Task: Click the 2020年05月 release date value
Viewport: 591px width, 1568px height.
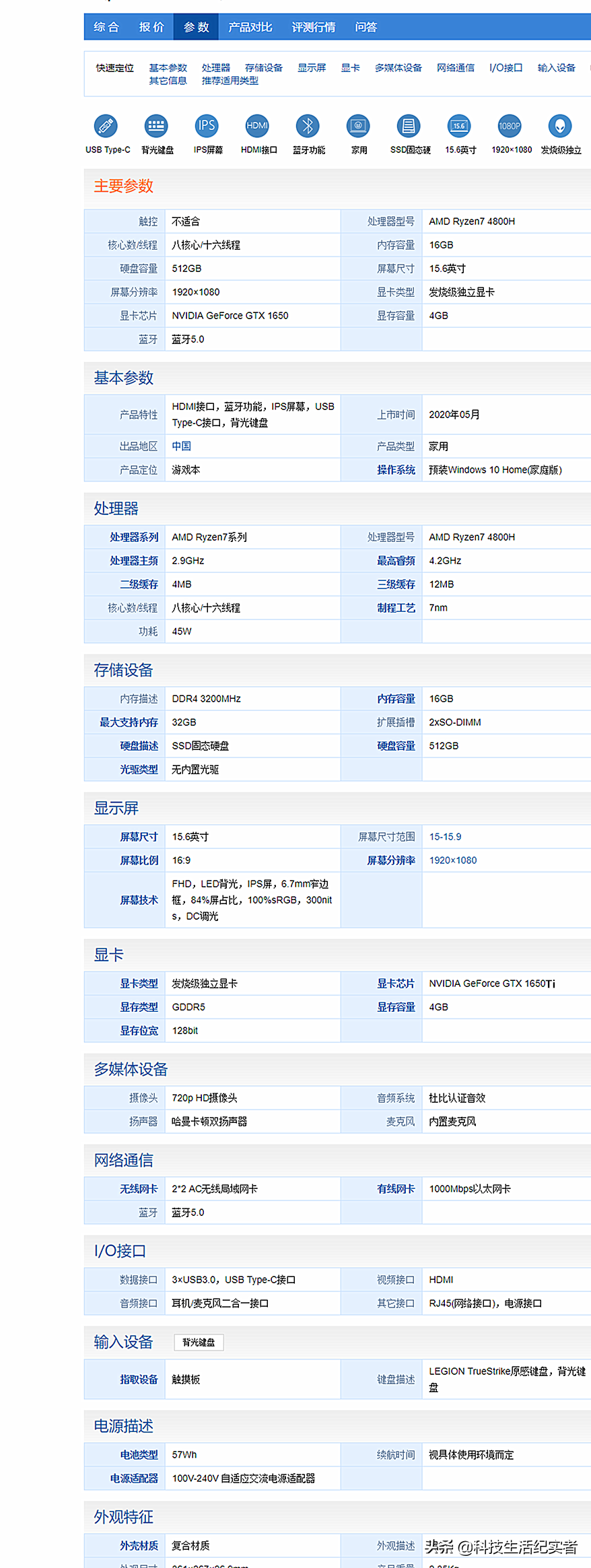Action: pyautogui.click(x=454, y=415)
